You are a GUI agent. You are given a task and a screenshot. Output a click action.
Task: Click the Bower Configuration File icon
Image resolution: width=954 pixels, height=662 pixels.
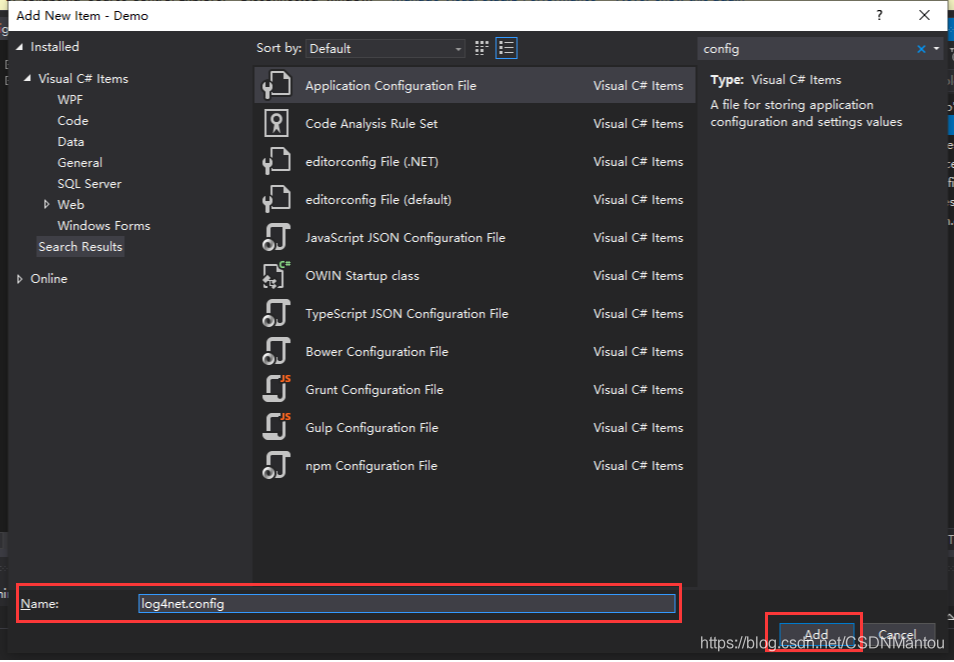276,351
